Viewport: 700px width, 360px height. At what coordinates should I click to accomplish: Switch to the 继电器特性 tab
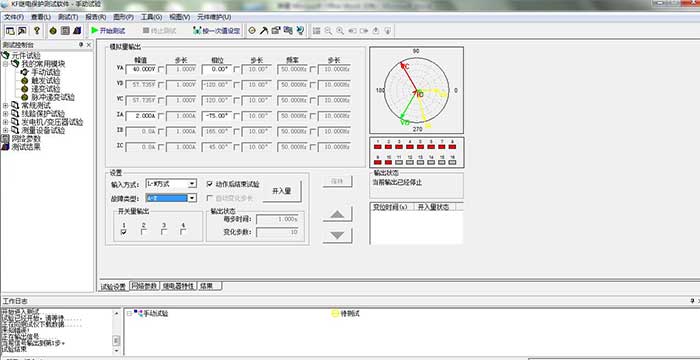tap(179, 286)
